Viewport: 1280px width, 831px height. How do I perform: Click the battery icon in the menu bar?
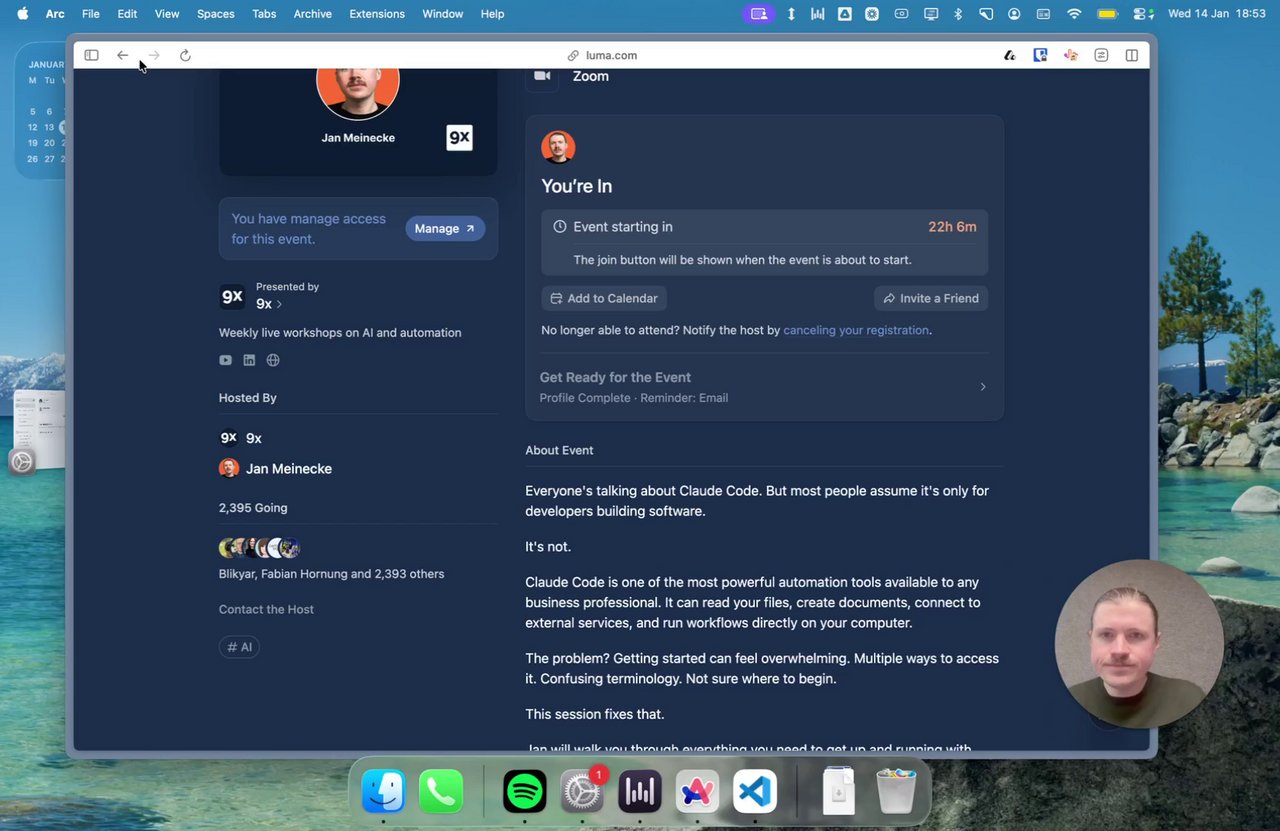click(x=1107, y=14)
